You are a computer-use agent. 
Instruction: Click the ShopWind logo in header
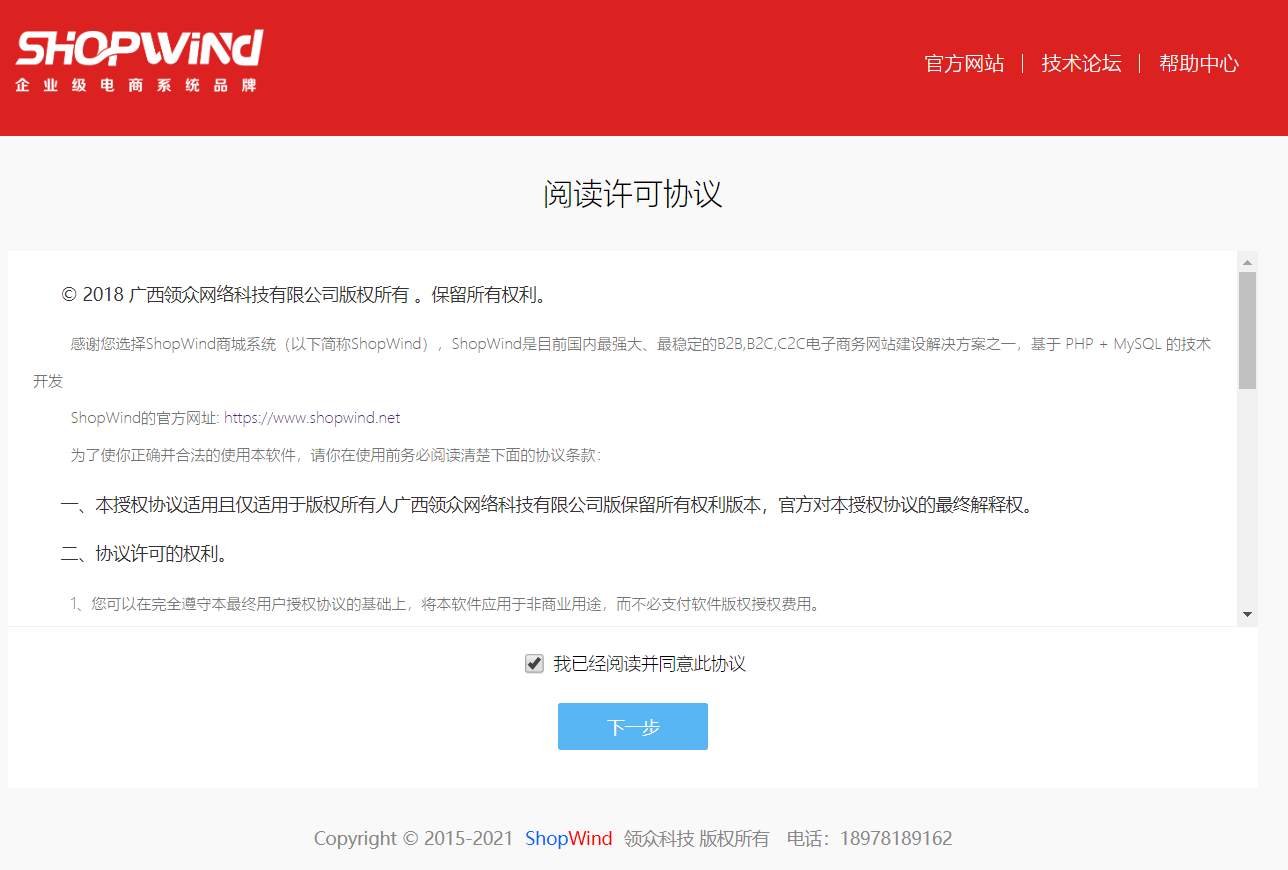click(139, 61)
